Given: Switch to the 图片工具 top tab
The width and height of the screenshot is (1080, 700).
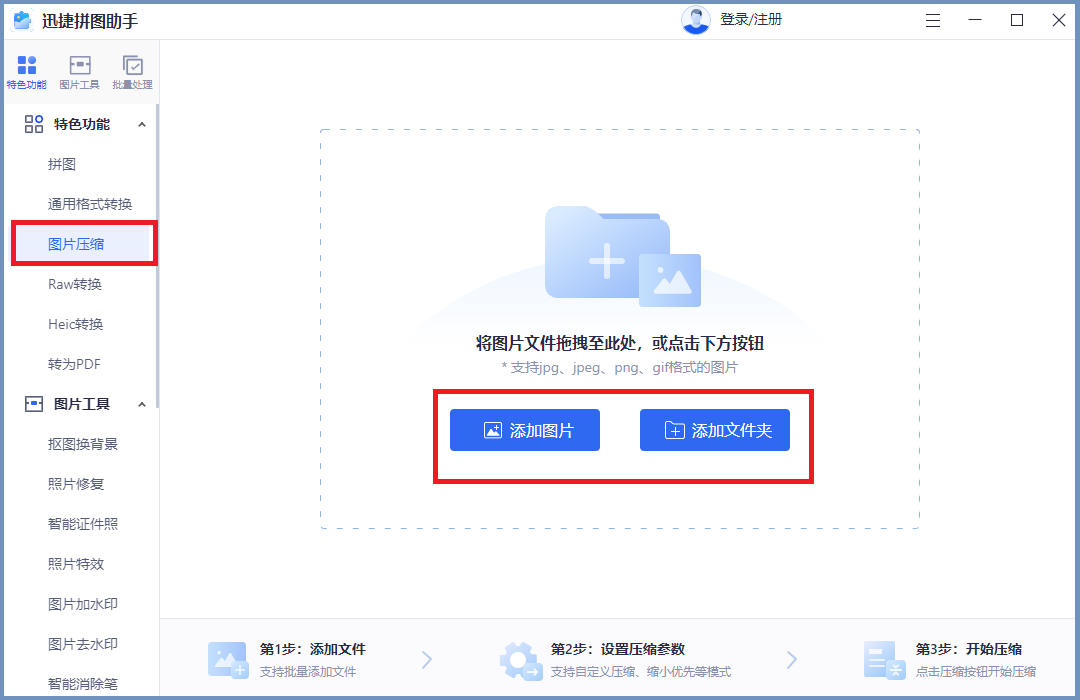Looking at the screenshot, I should pos(79,72).
